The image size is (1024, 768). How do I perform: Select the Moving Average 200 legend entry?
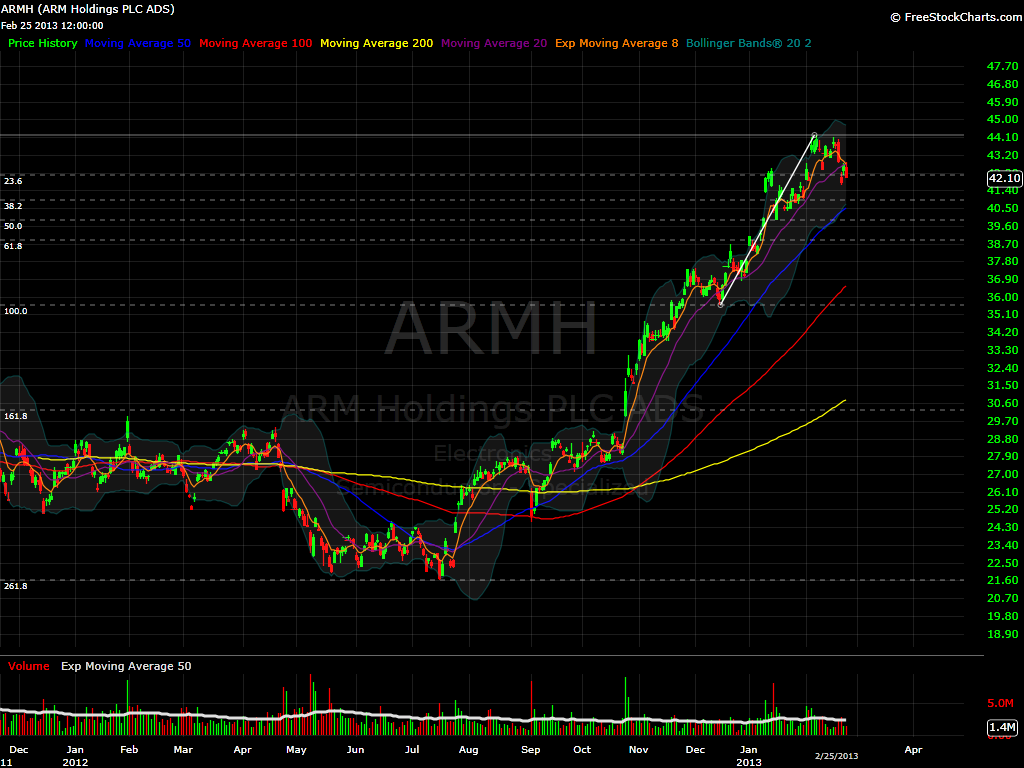pos(376,43)
